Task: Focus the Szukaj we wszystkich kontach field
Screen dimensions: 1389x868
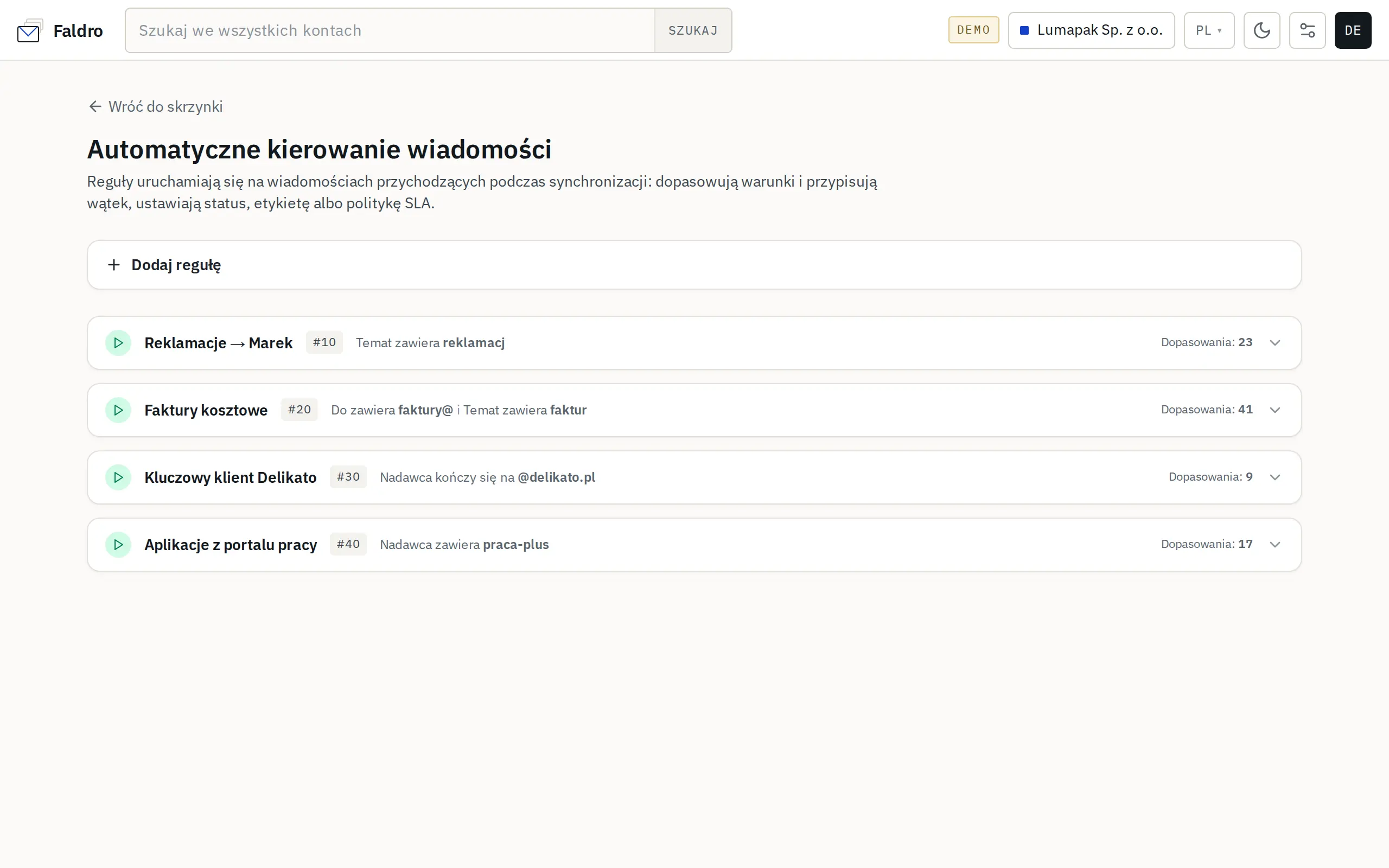Action: pos(390,30)
